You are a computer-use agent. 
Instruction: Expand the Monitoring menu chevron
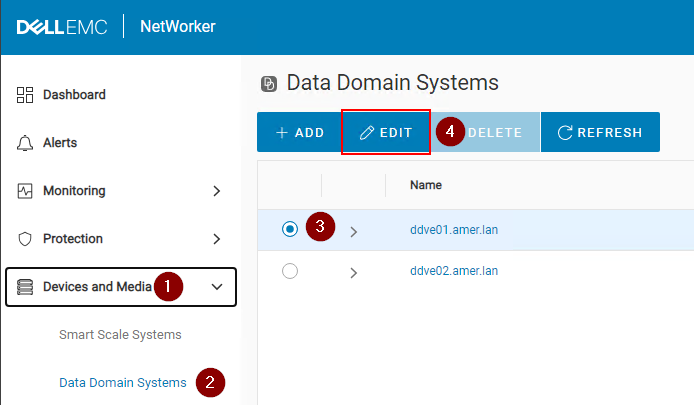pyautogui.click(x=216, y=191)
